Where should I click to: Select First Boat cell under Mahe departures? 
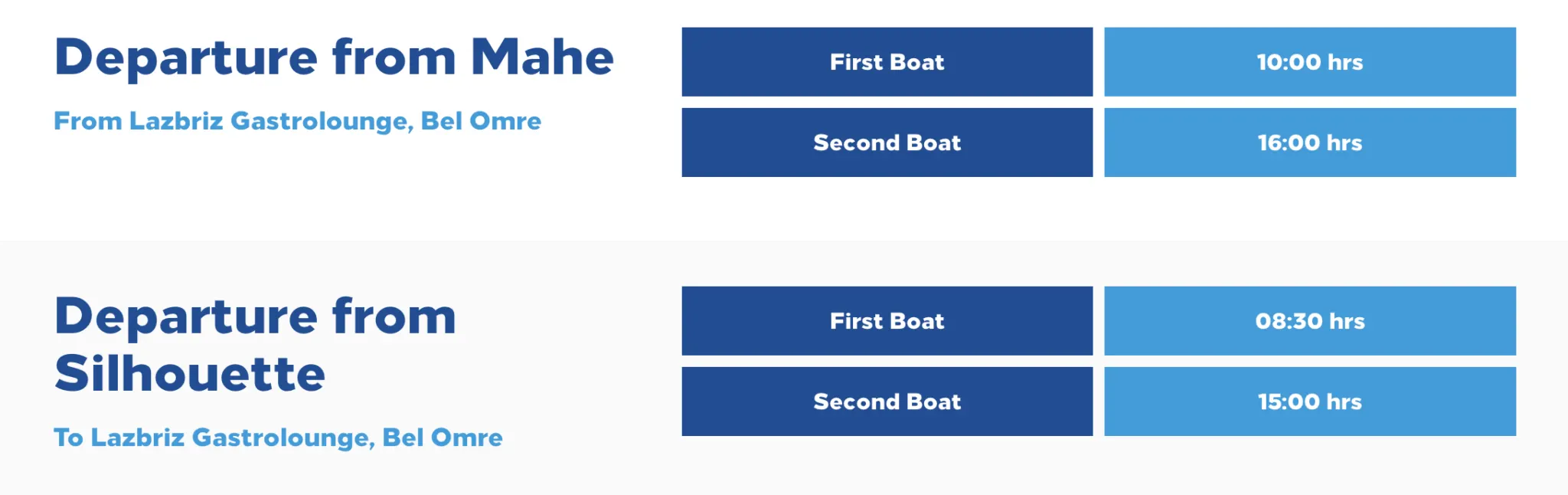tap(887, 62)
